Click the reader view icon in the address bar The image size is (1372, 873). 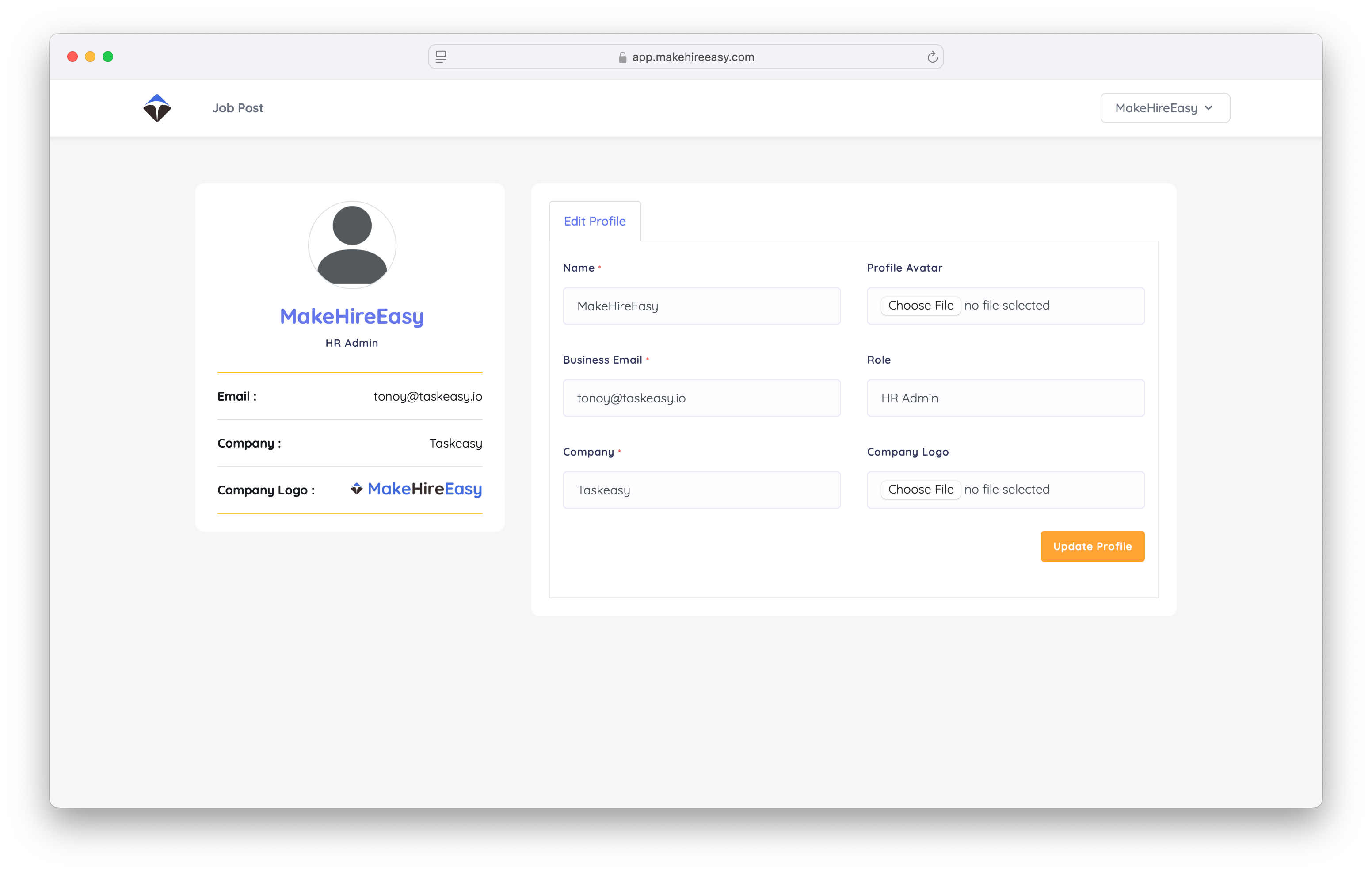coord(441,57)
